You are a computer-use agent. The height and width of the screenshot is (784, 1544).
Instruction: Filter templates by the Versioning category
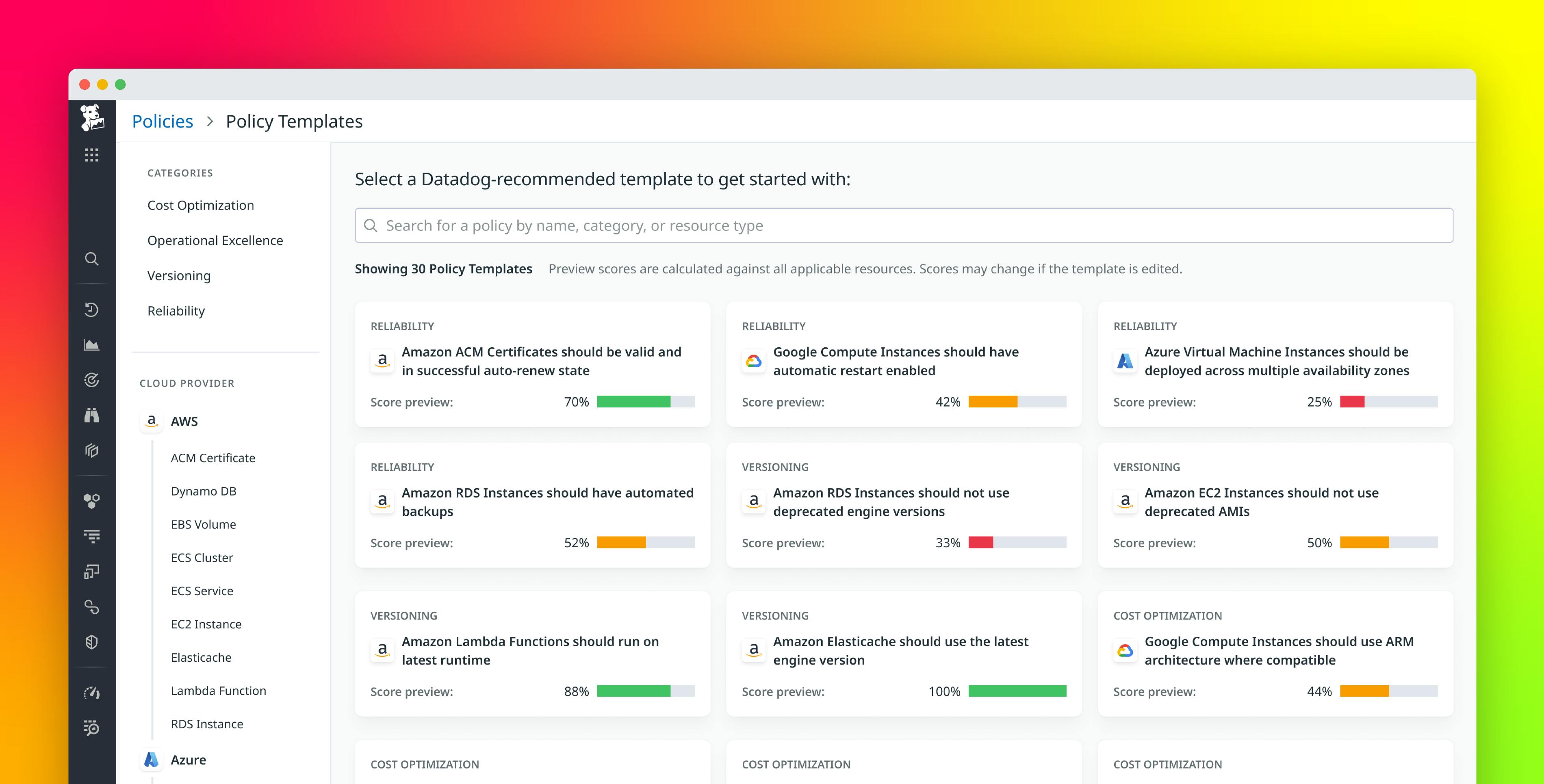[178, 275]
